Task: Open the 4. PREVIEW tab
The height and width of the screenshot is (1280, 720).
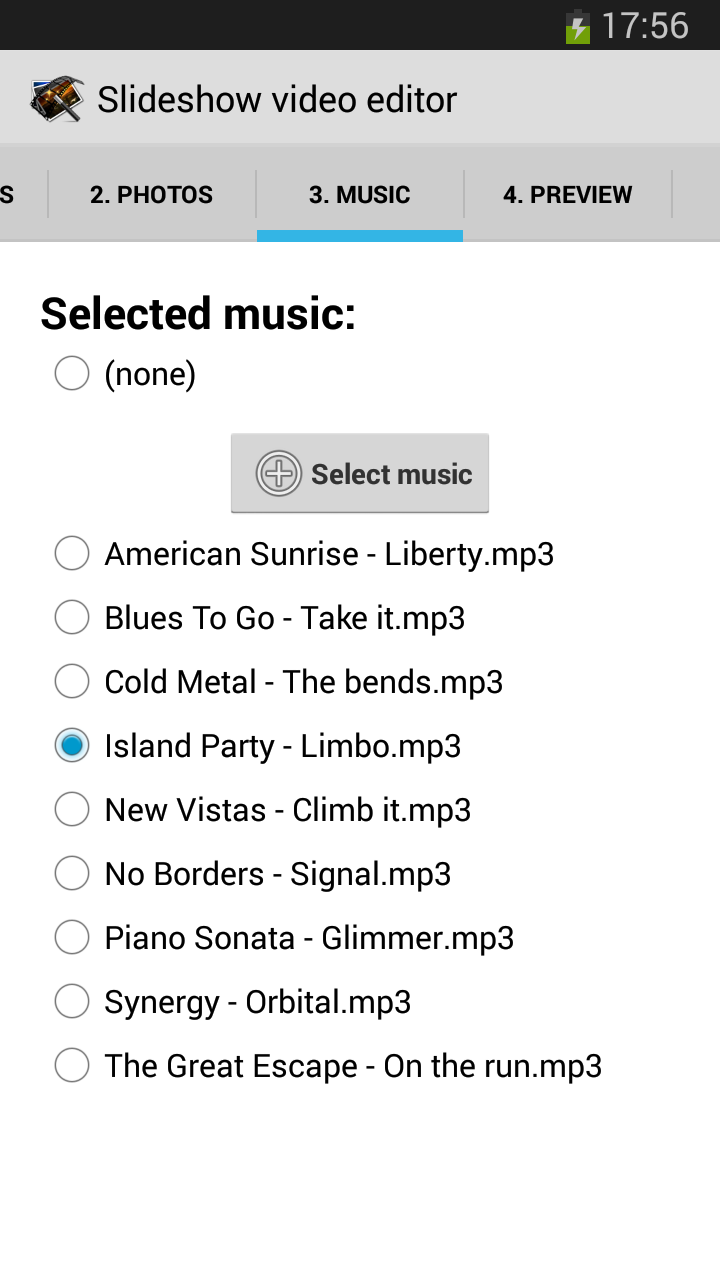Action: point(568,194)
